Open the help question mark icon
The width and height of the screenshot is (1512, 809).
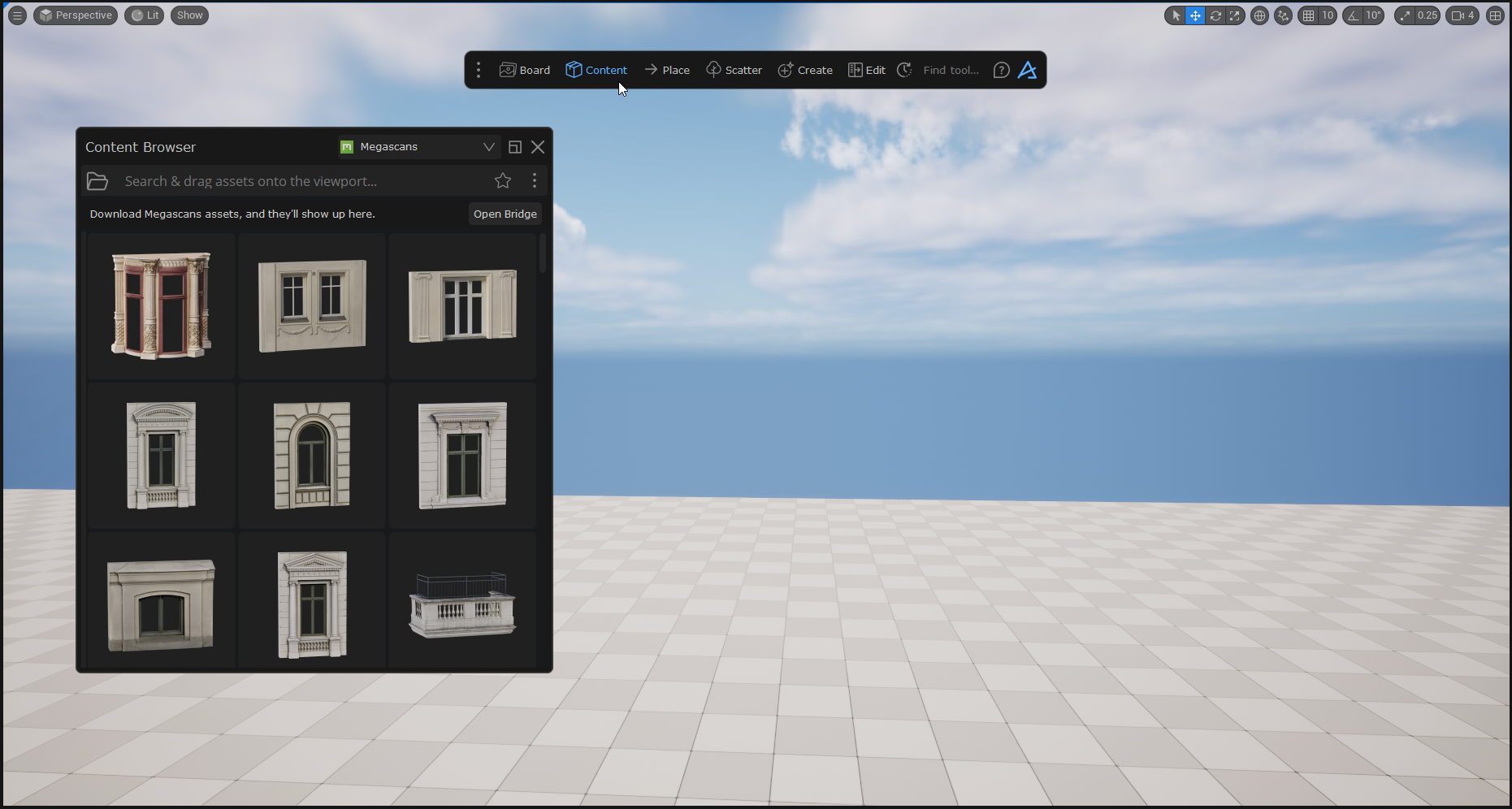pyautogui.click(x=1001, y=71)
